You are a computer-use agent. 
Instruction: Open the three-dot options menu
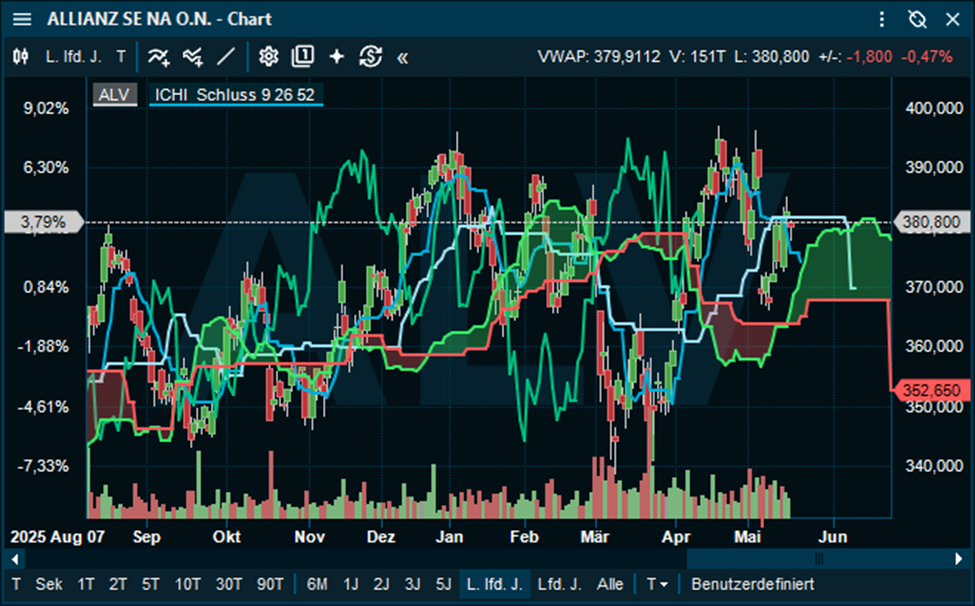[x=882, y=19]
